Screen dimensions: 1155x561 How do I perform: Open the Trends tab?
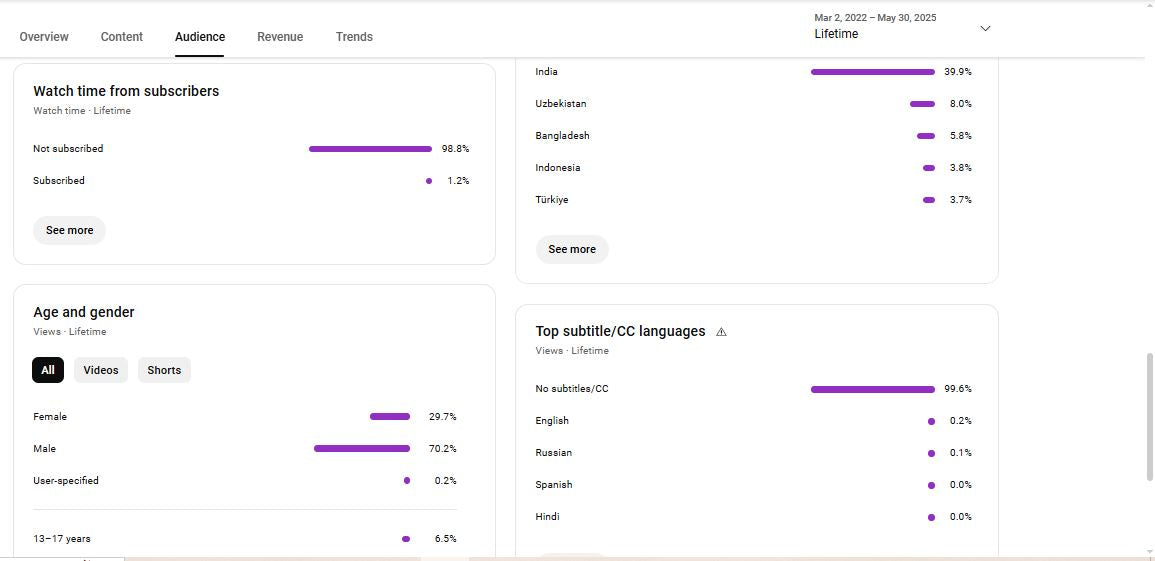(x=354, y=37)
